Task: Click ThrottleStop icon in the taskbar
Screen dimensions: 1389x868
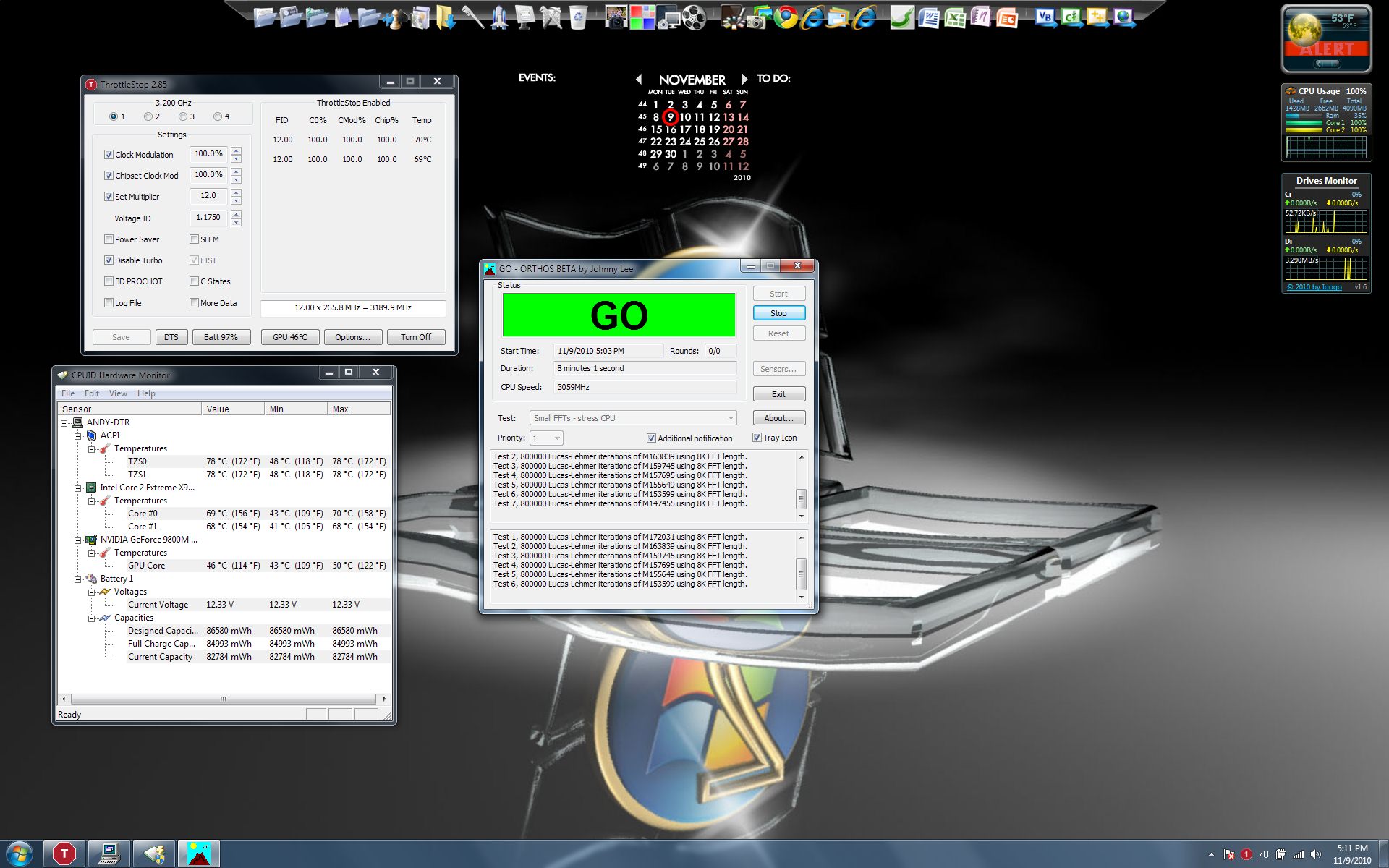Action: (x=64, y=854)
